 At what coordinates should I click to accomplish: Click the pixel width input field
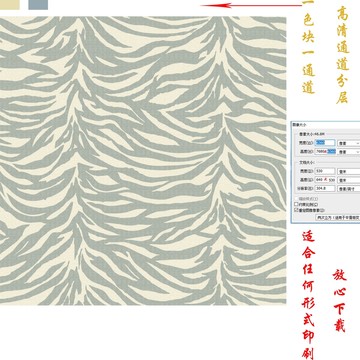point(325,143)
